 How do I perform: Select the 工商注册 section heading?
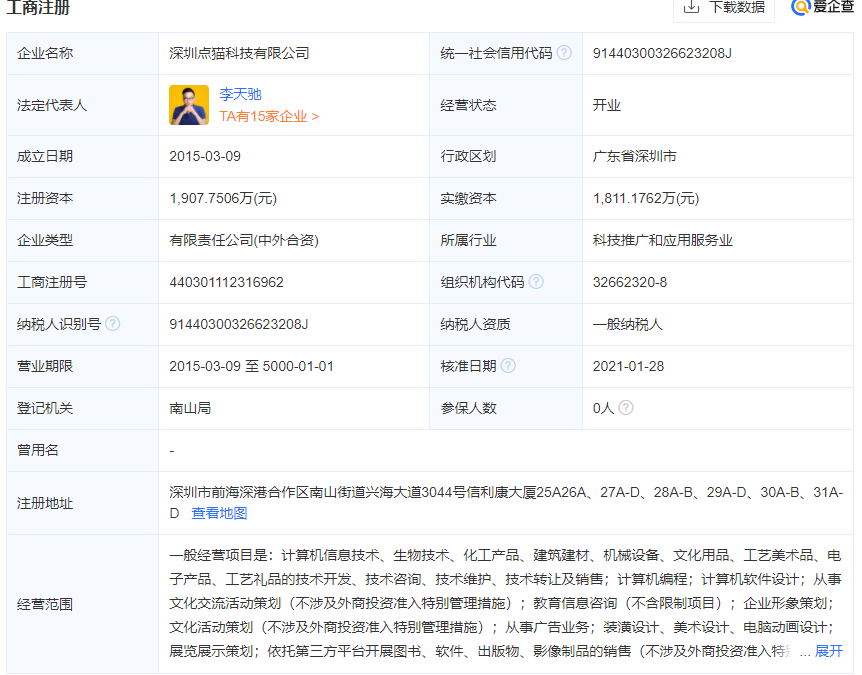[38, 8]
